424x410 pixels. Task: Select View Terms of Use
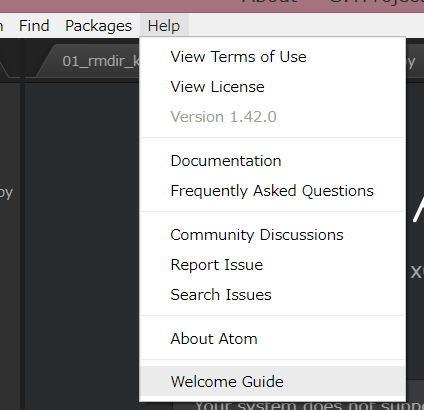pyautogui.click(x=272, y=57)
